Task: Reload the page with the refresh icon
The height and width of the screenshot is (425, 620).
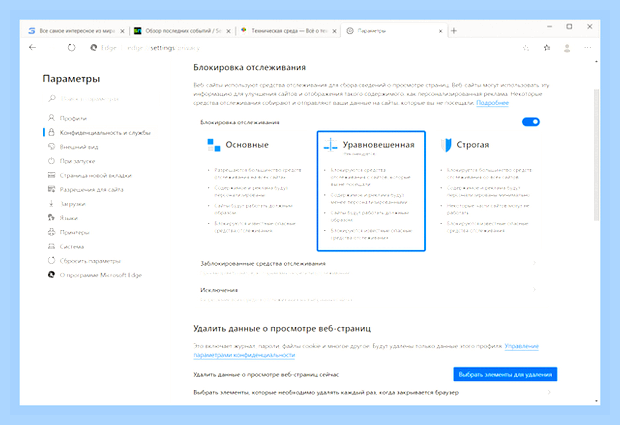Action: pos(71,48)
